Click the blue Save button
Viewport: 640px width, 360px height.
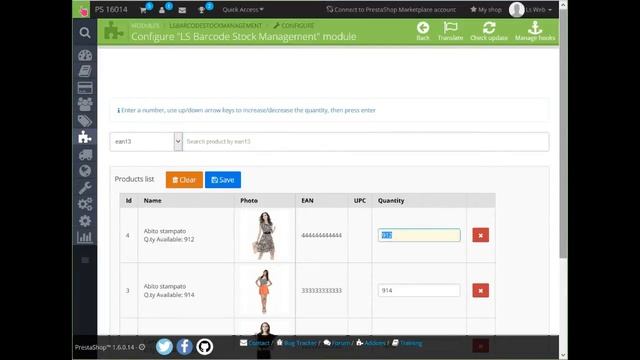click(x=223, y=180)
